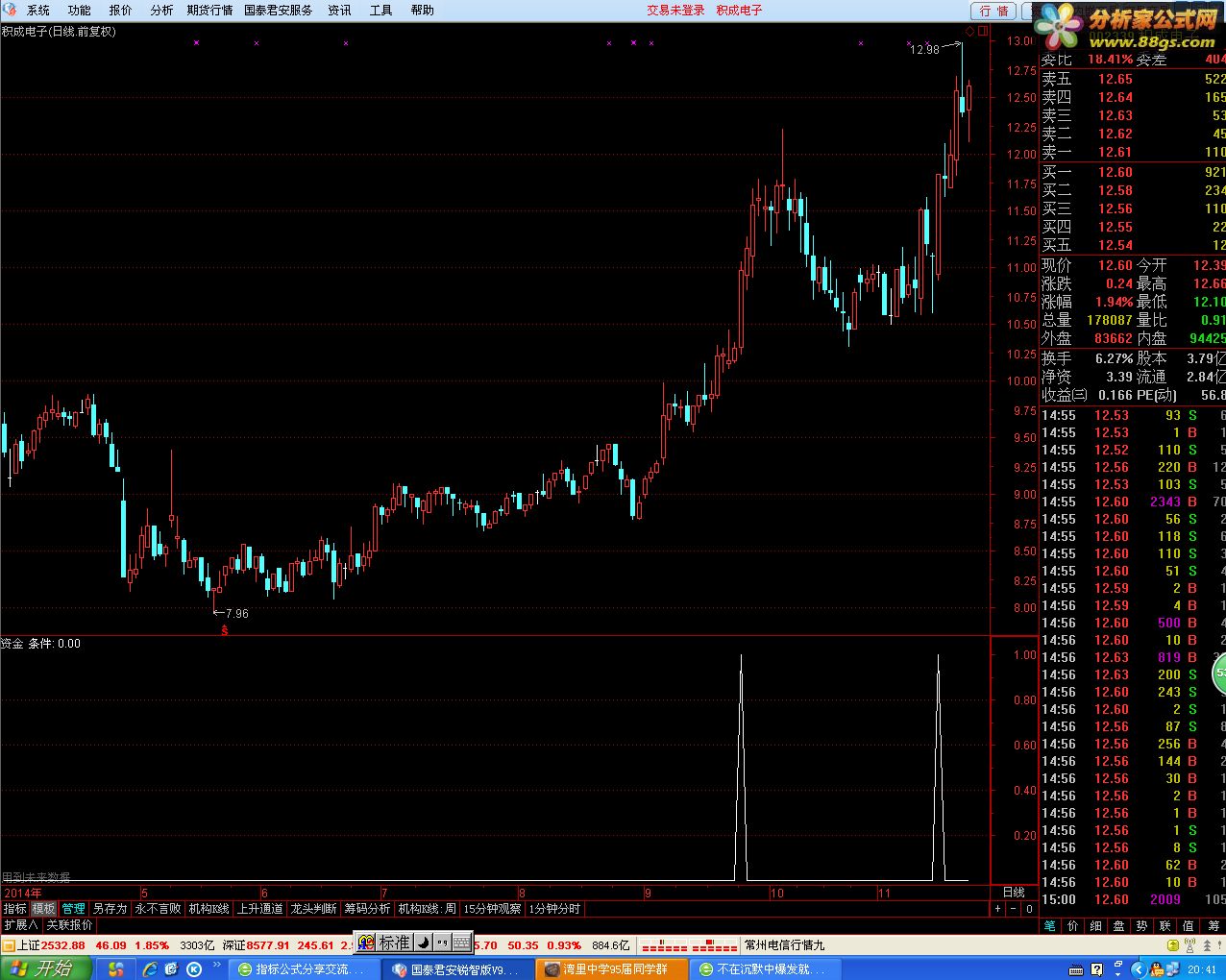Image resolution: width=1226 pixels, height=980 pixels.
Task: Open the 期货行情 menu
Action: (209, 11)
